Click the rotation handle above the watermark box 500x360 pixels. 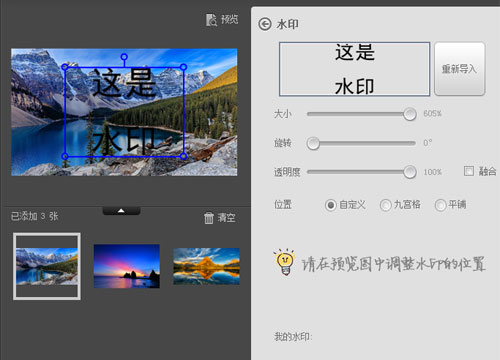click(124, 57)
